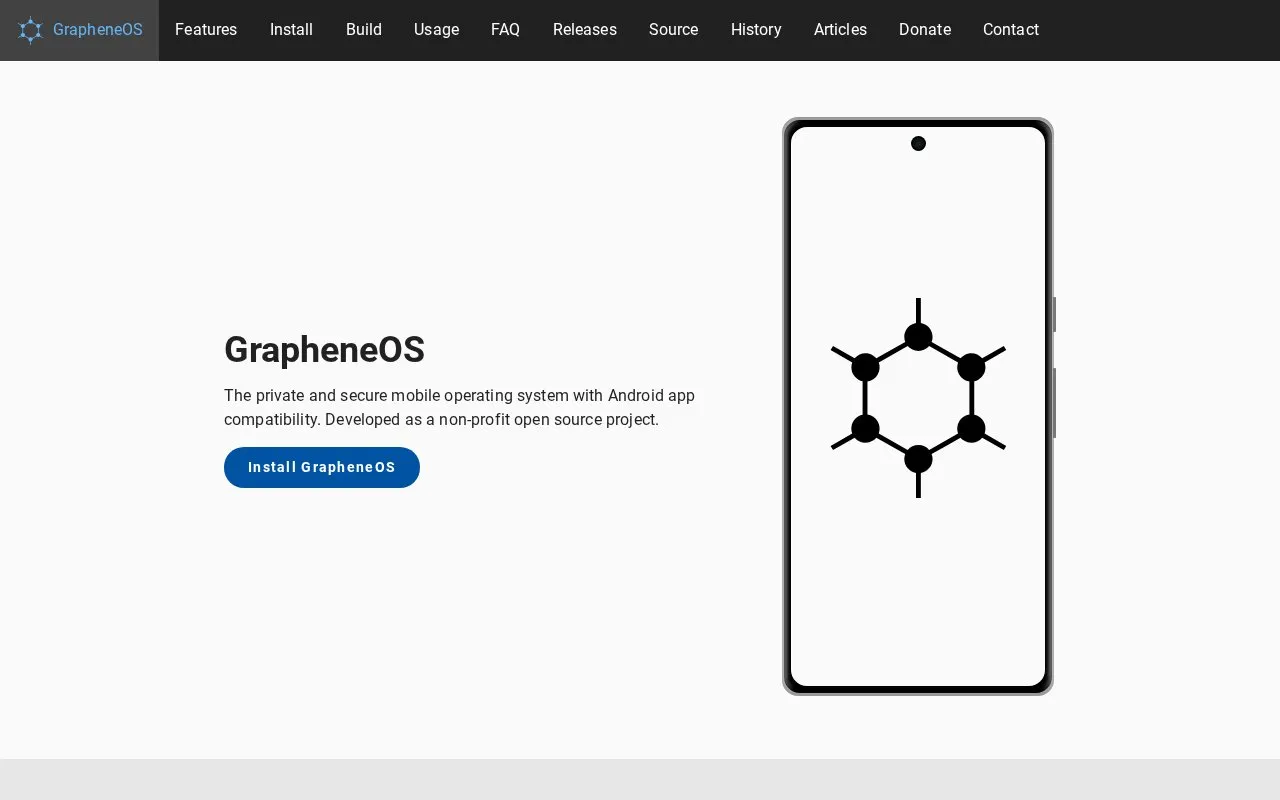
Task: Open the FAQ page
Action: pyautogui.click(x=505, y=30)
